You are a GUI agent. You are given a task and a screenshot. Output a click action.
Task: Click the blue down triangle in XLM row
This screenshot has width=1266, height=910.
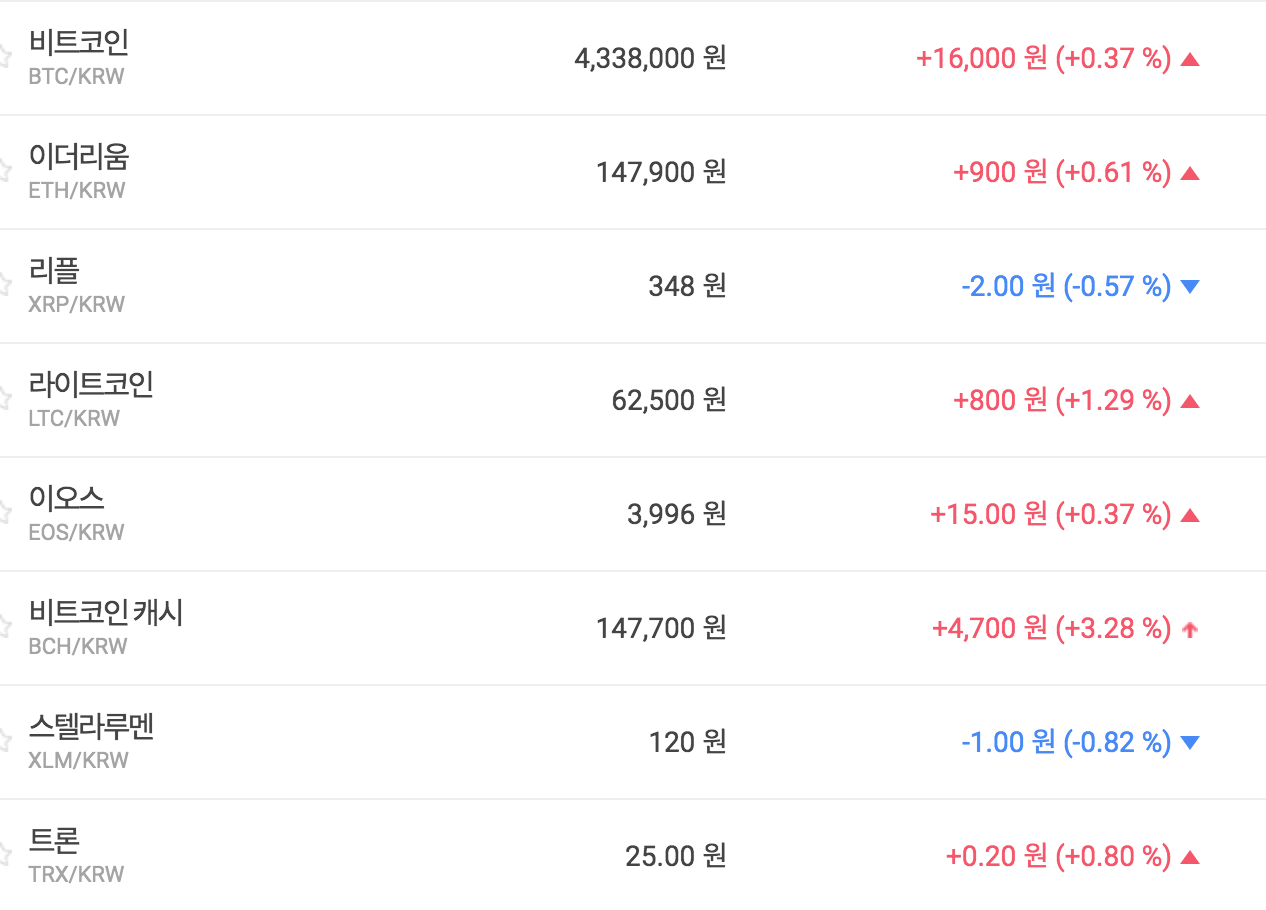click(x=1189, y=743)
